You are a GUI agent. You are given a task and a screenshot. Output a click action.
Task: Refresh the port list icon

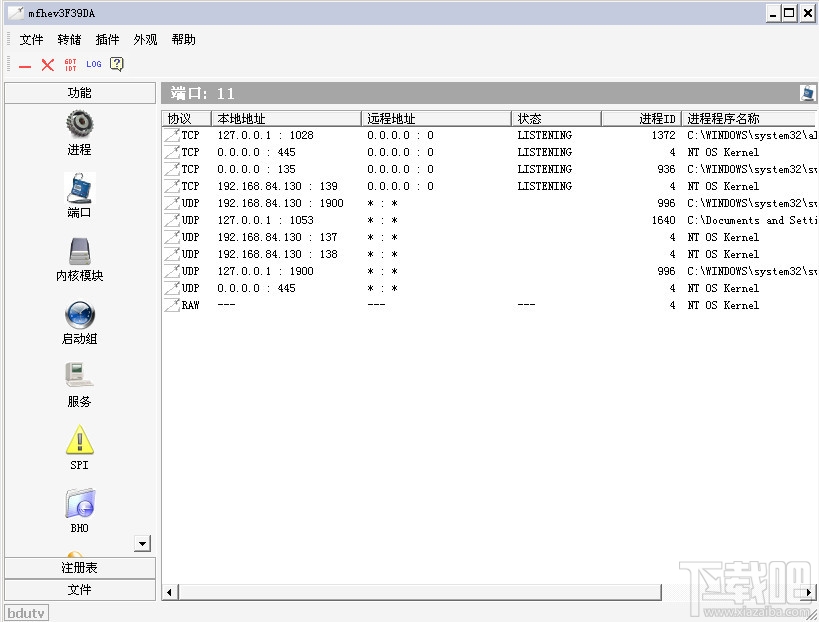click(x=807, y=92)
